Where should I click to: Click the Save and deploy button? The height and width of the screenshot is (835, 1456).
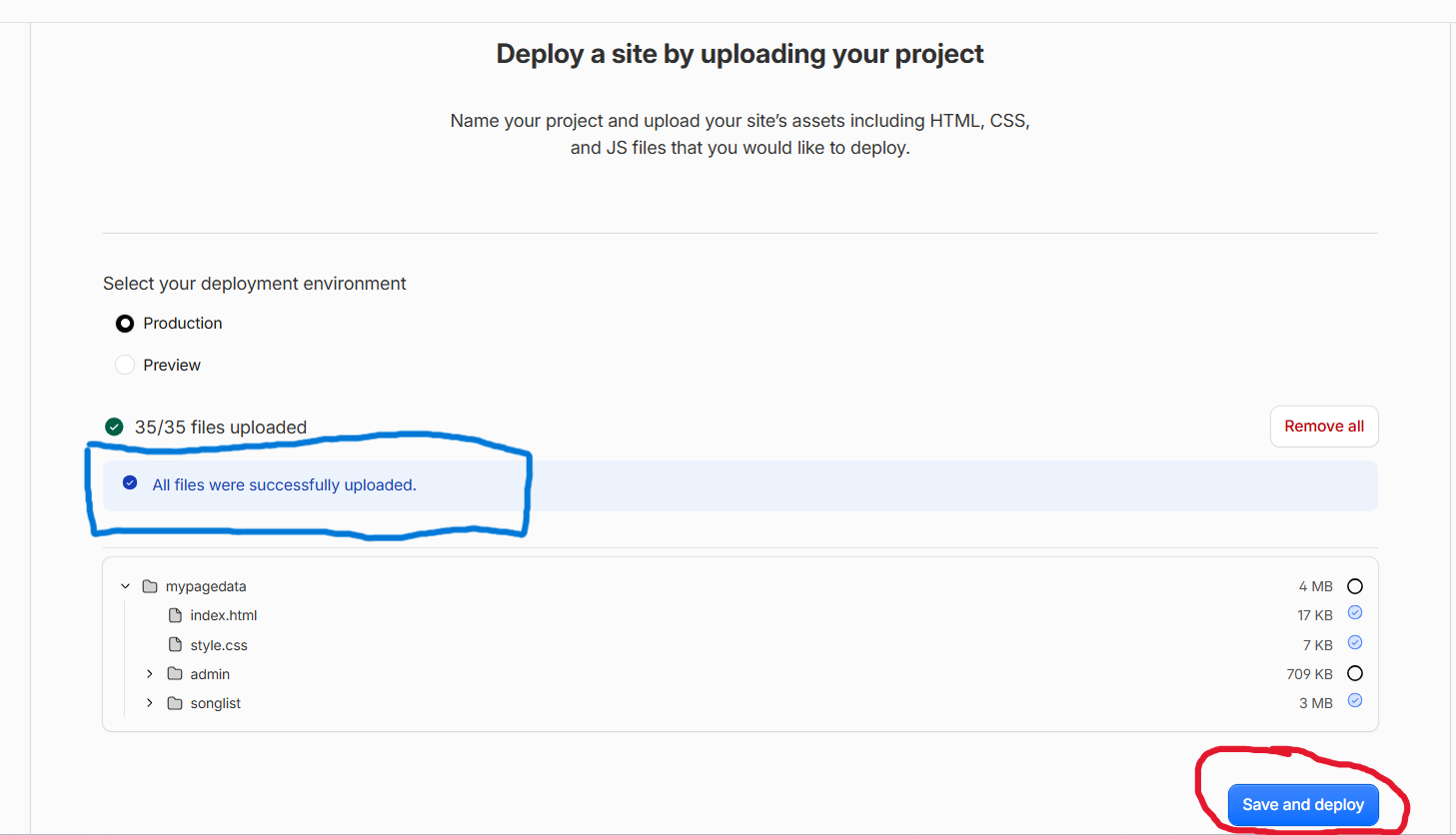click(x=1303, y=805)
